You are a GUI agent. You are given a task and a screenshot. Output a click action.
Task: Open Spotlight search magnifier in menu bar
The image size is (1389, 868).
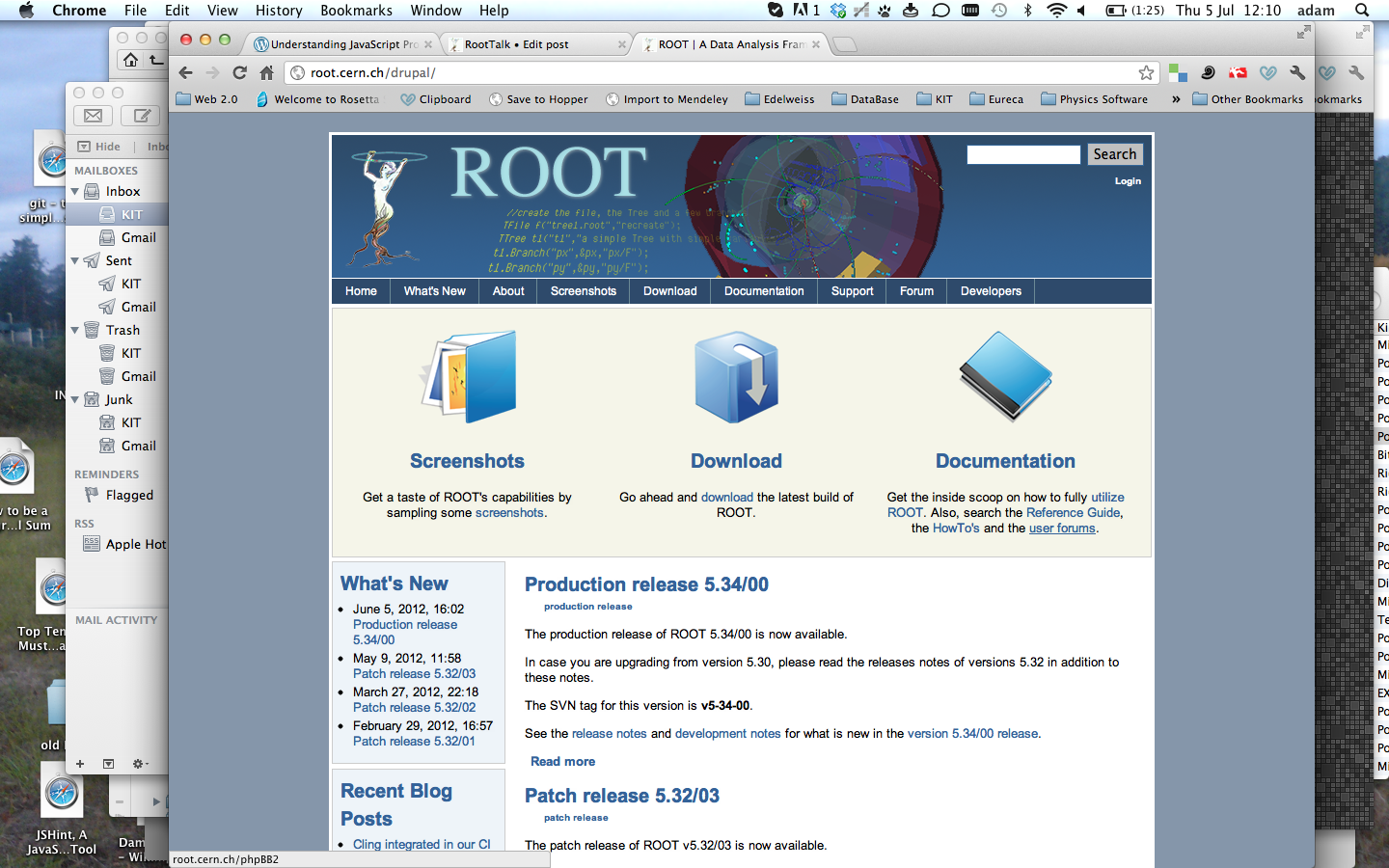pyautogui.click(x=1362, y=10)
